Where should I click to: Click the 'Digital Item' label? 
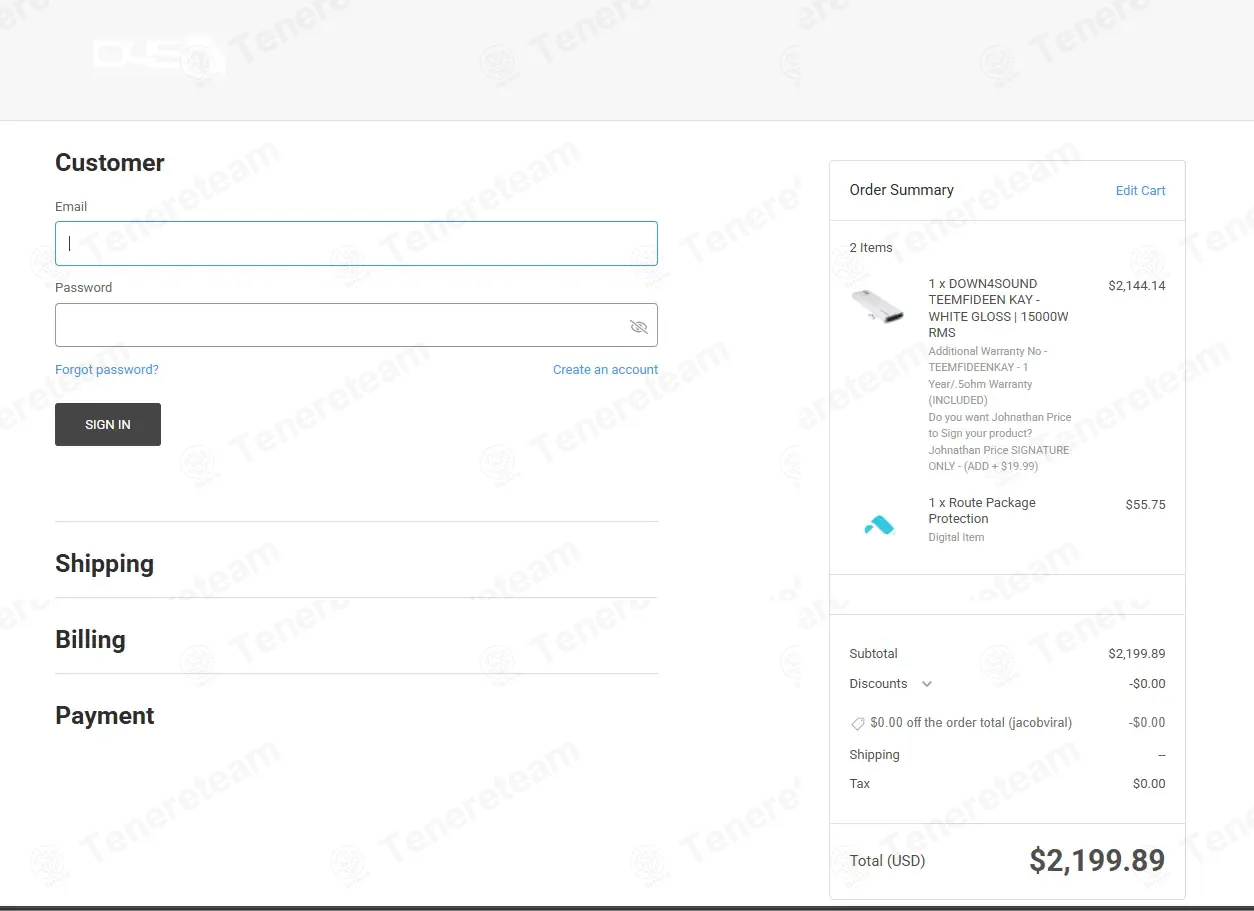956,538
